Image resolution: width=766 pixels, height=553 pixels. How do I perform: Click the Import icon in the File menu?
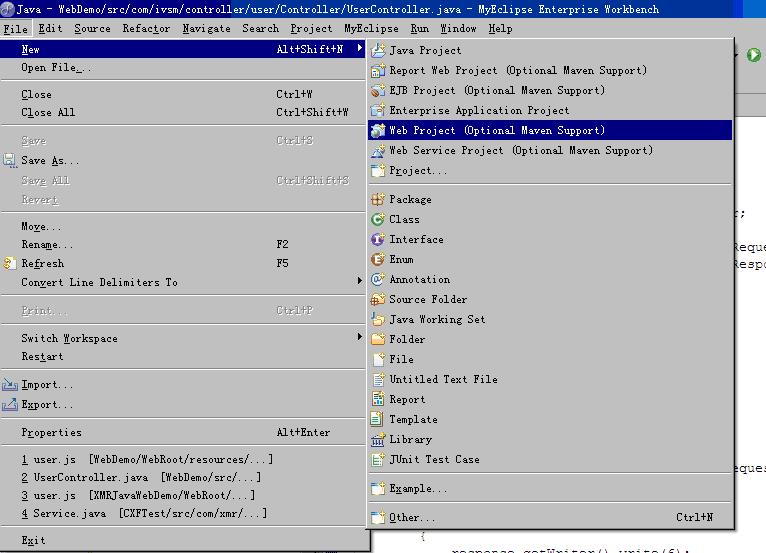click(10, 385)
